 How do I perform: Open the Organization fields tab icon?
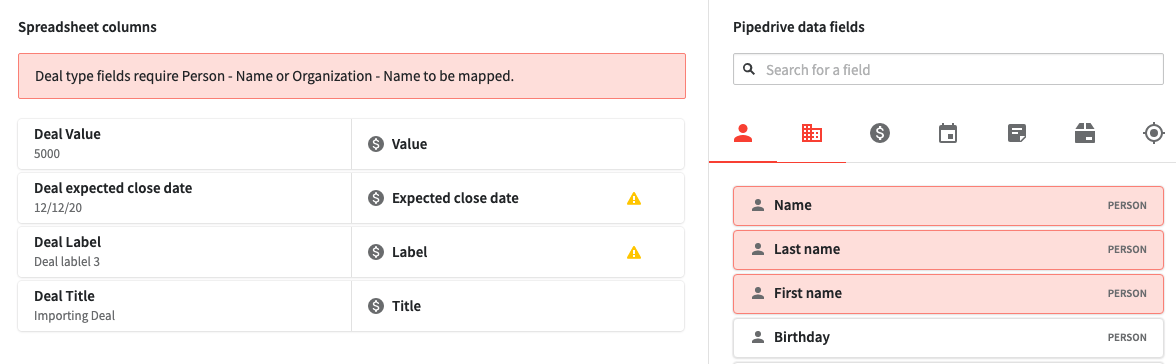[x=812, y=134]
